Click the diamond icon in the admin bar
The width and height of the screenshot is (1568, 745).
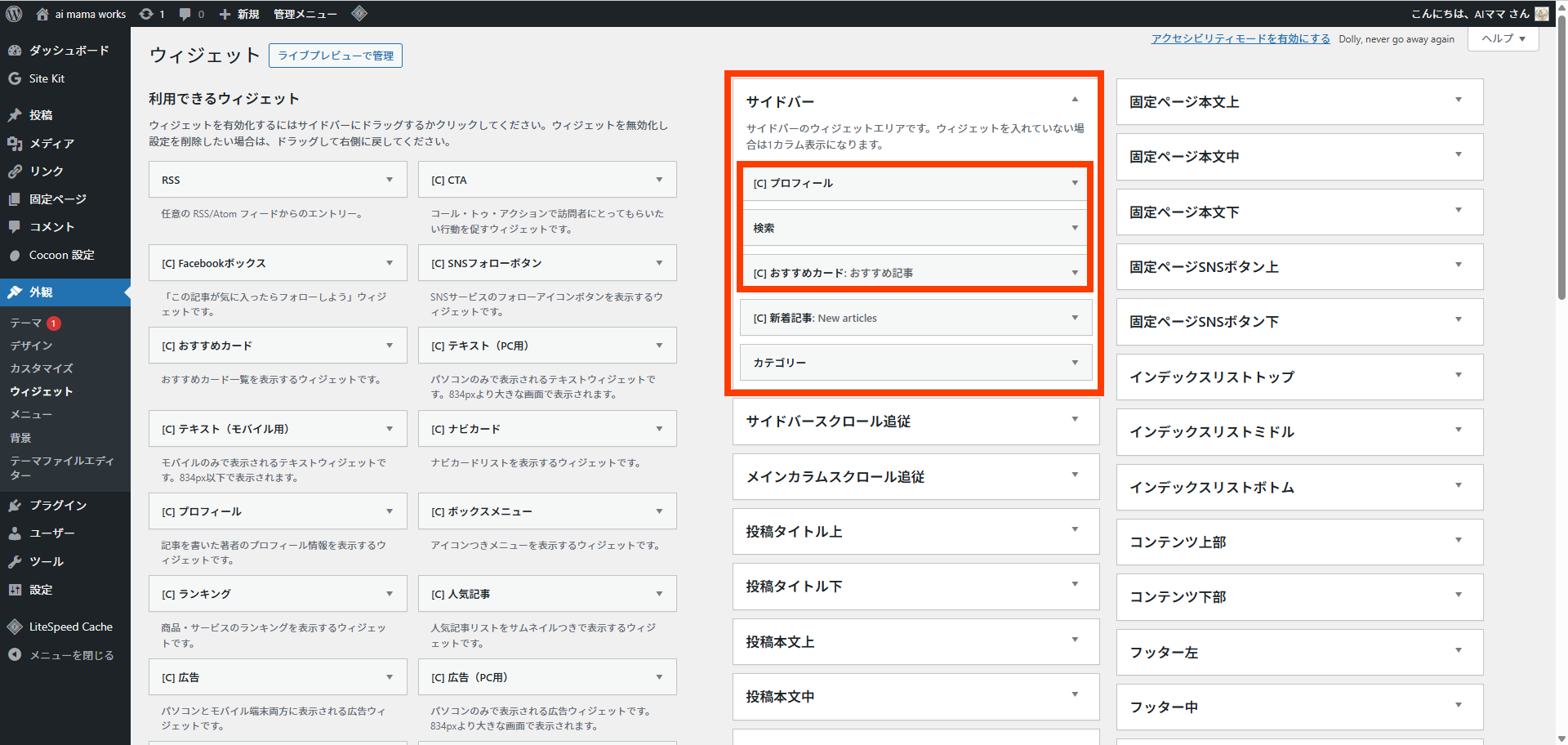tap(358, 13)
